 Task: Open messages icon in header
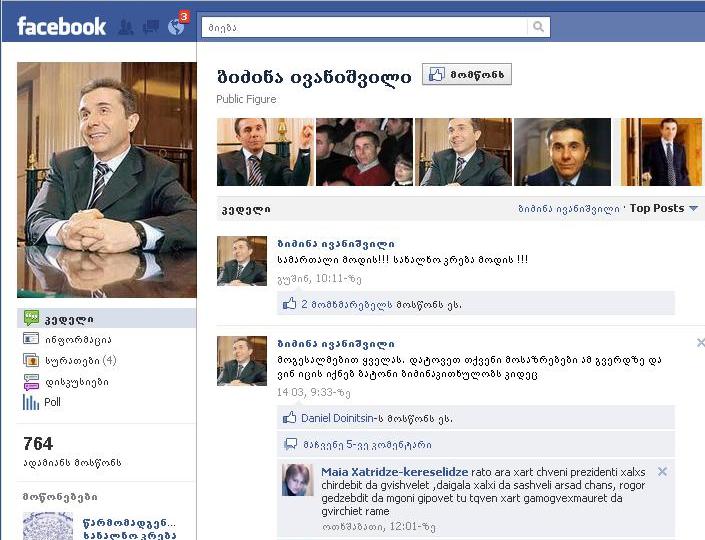151,27
